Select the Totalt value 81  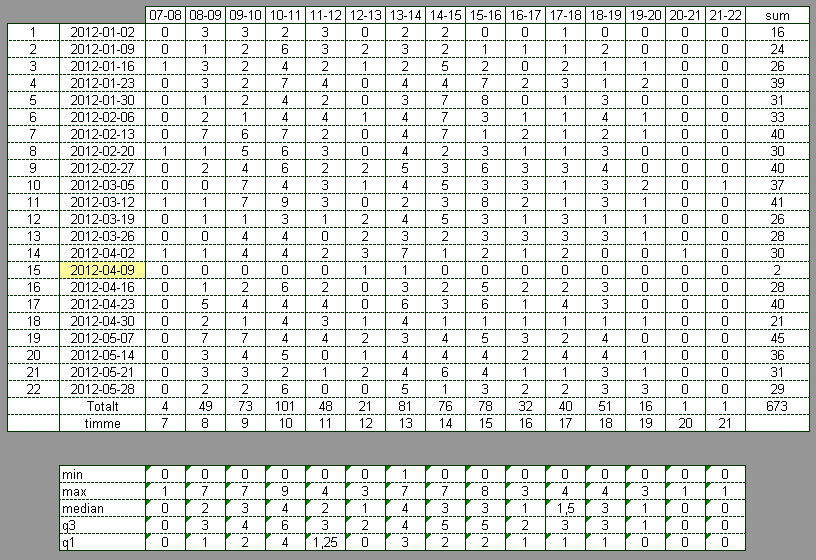[406, 406]
